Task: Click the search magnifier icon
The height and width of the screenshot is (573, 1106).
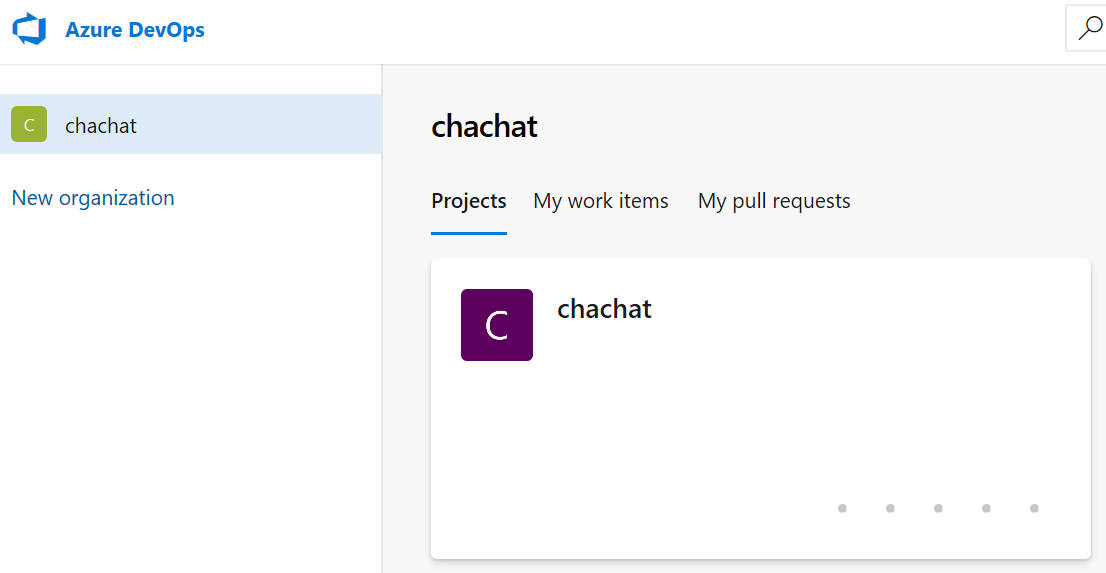Action: coord(1090,30)
